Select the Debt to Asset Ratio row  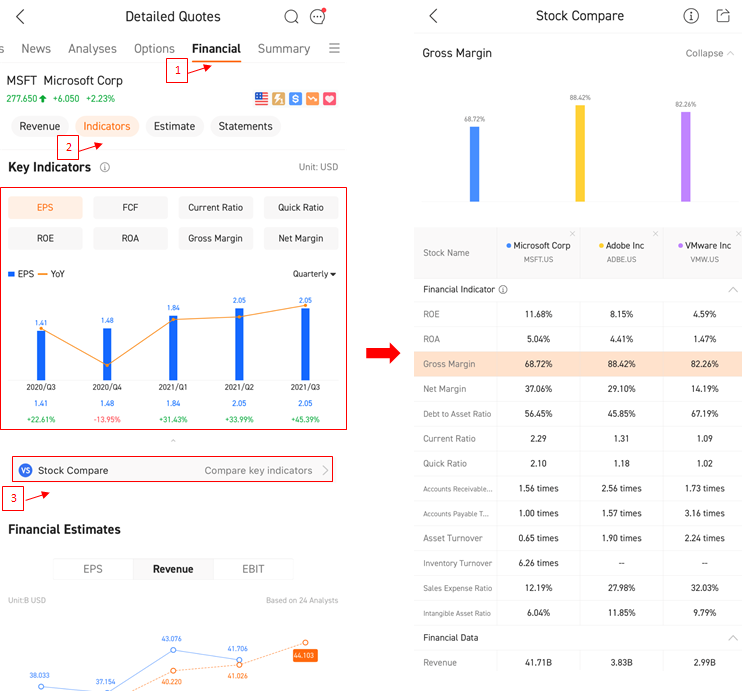click(x=578, y=414)
